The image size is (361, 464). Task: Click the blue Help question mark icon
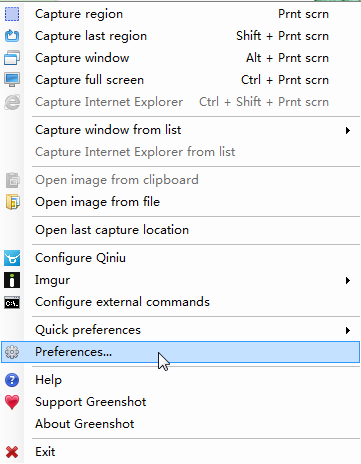pos(12,380)
